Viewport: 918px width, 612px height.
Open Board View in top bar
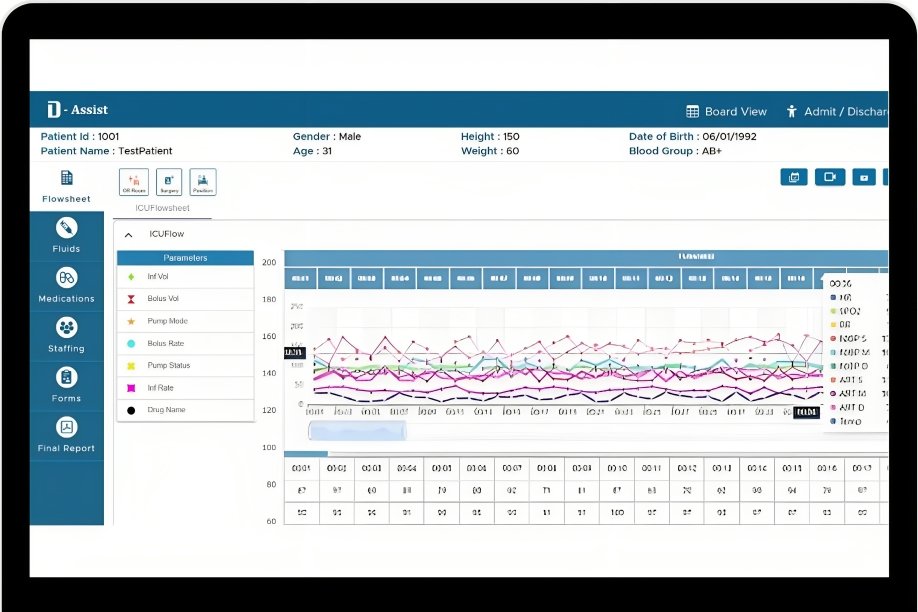(726, 112)
